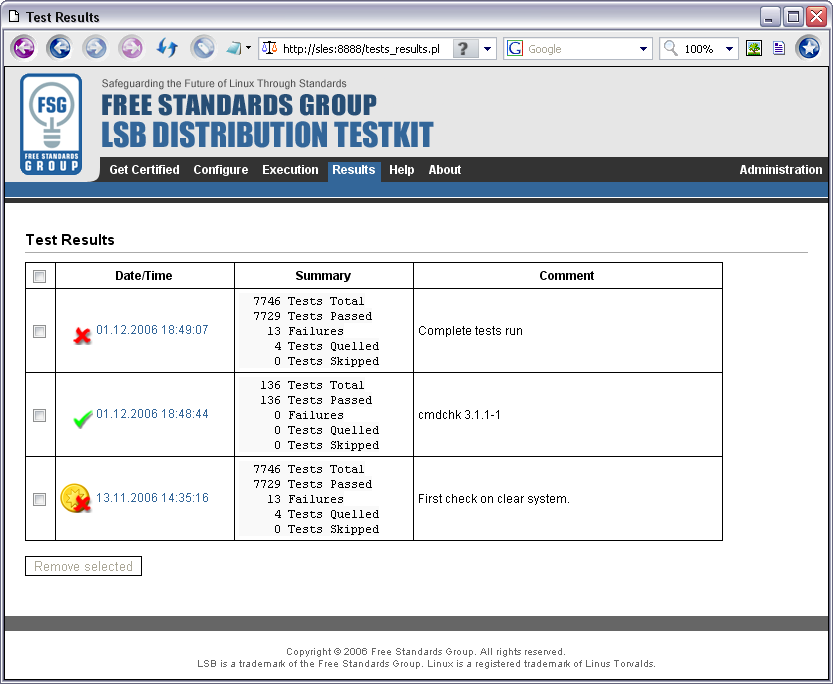Open the Administration menu link

(780, 170)
